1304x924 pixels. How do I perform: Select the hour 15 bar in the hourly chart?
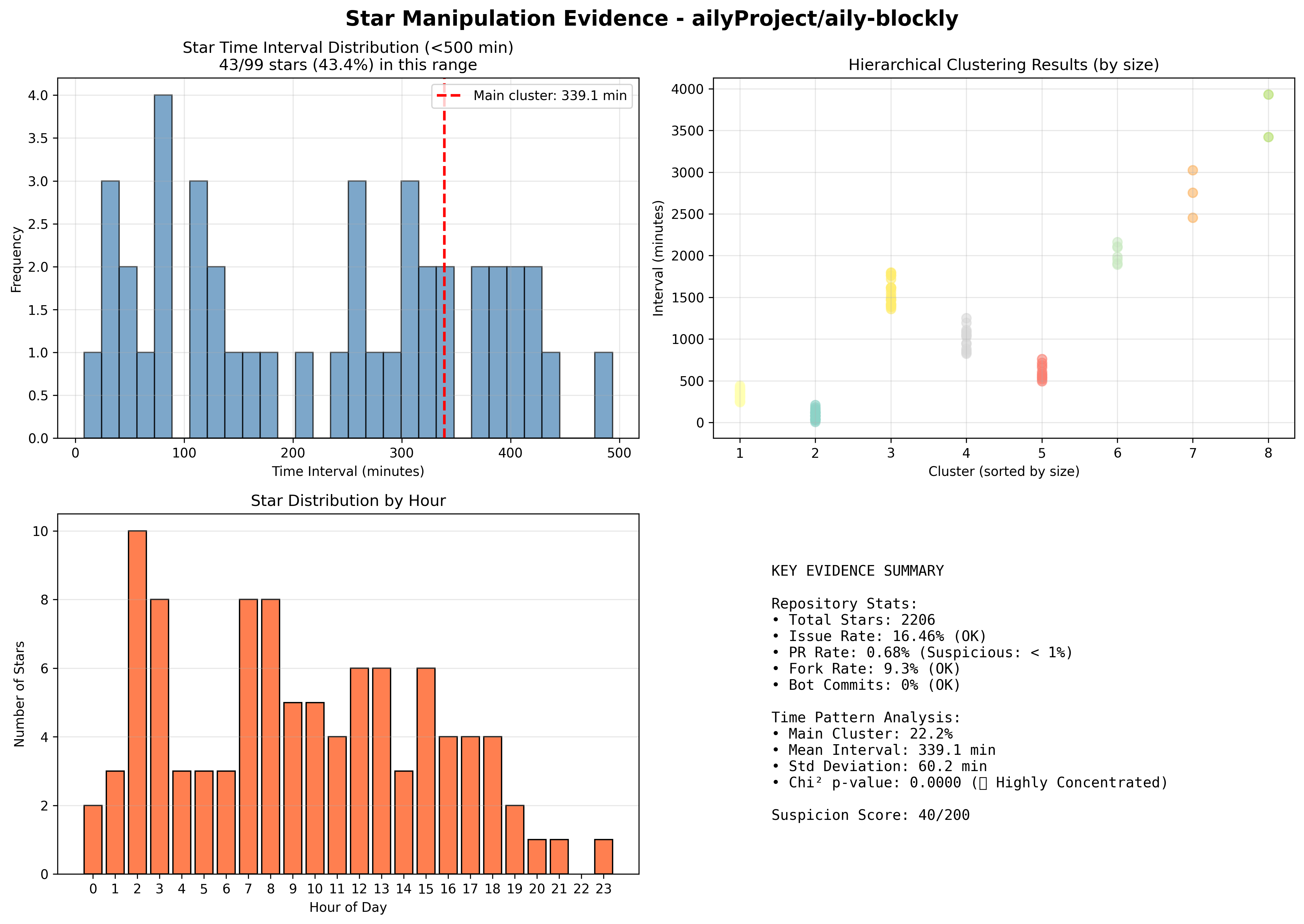click(426, 771)
